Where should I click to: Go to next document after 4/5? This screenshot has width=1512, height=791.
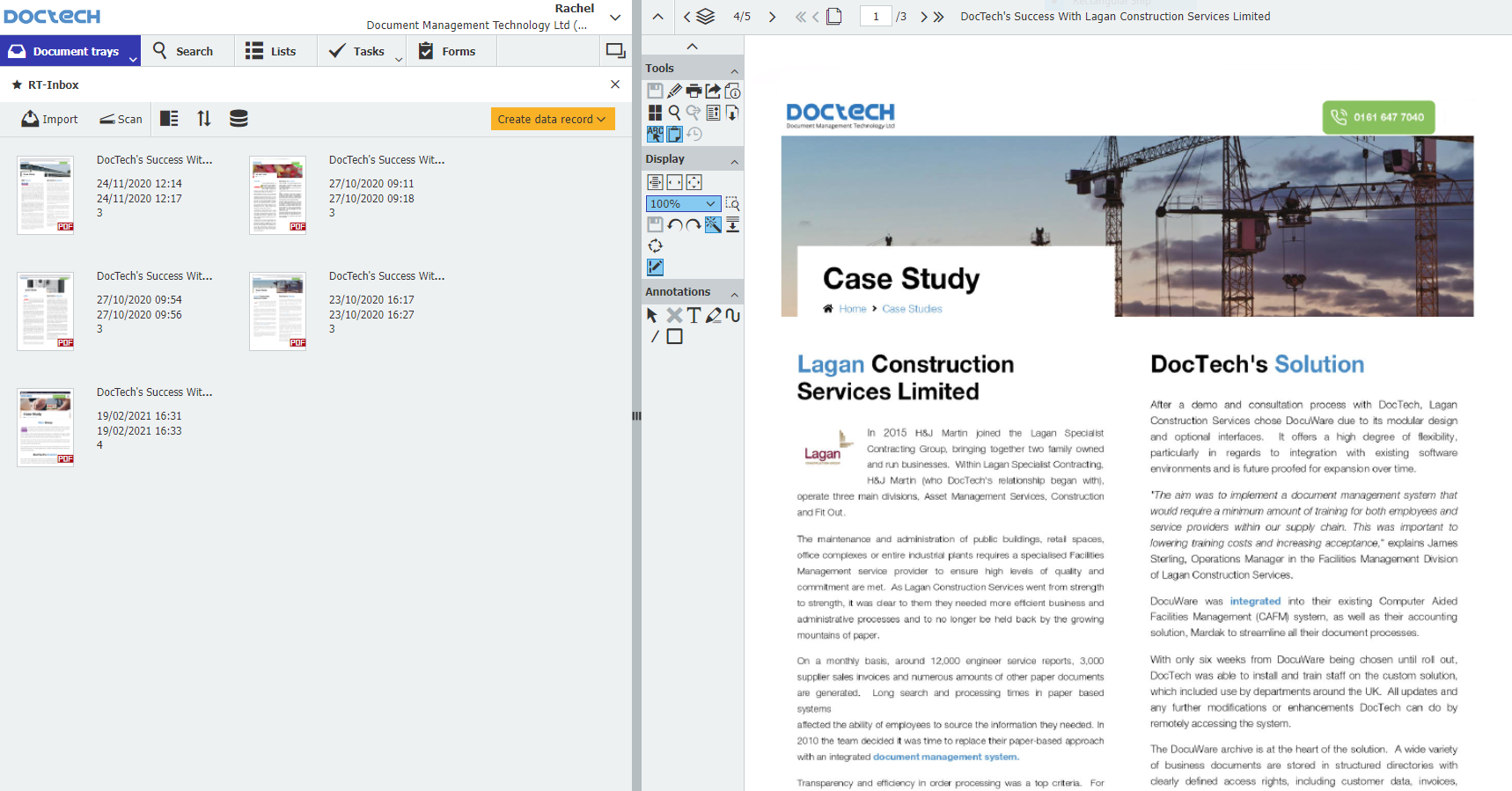click(x=772, y=17)
